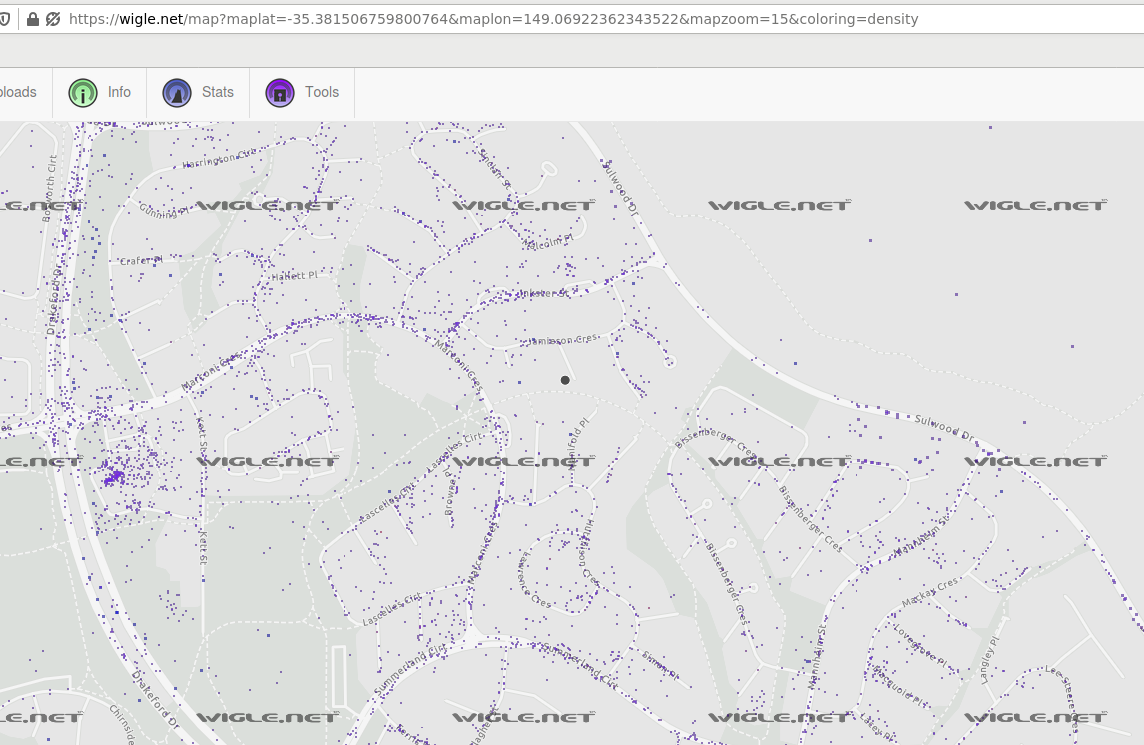Open the Tools menu label

coord(321,92)
